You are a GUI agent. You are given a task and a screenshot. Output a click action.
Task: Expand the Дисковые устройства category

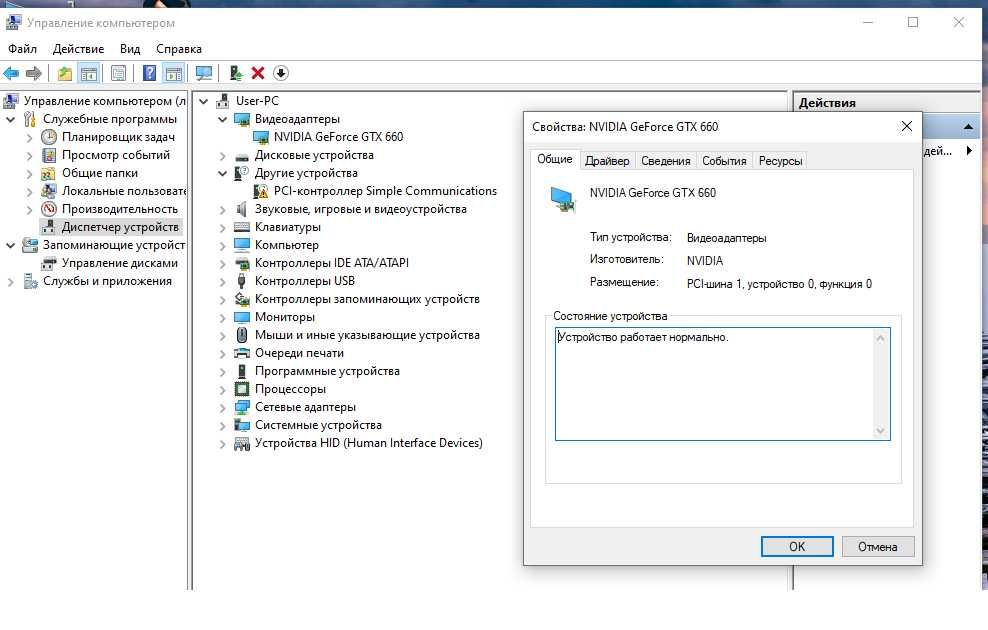222,156
